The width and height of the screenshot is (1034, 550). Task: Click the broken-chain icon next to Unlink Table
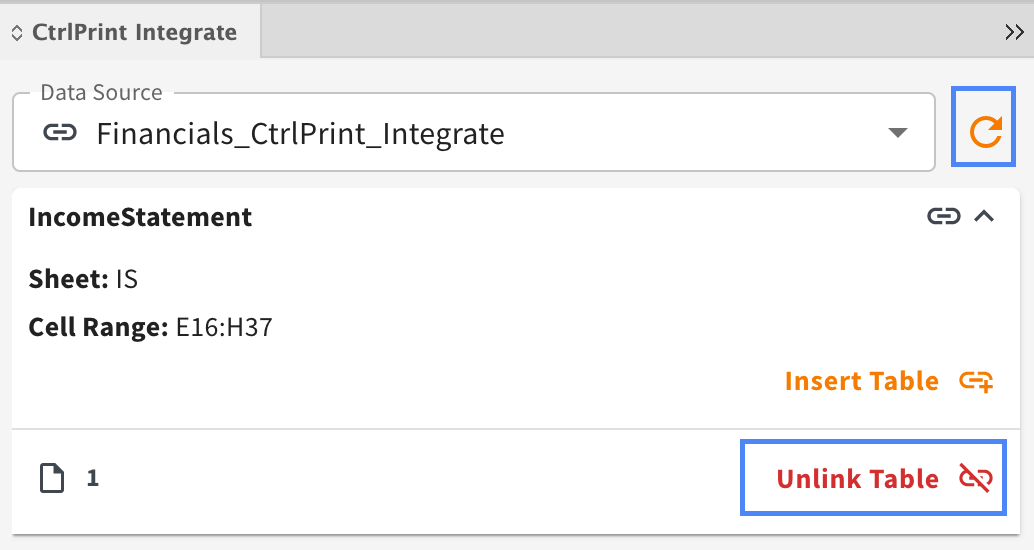click(x=975, y=478)
